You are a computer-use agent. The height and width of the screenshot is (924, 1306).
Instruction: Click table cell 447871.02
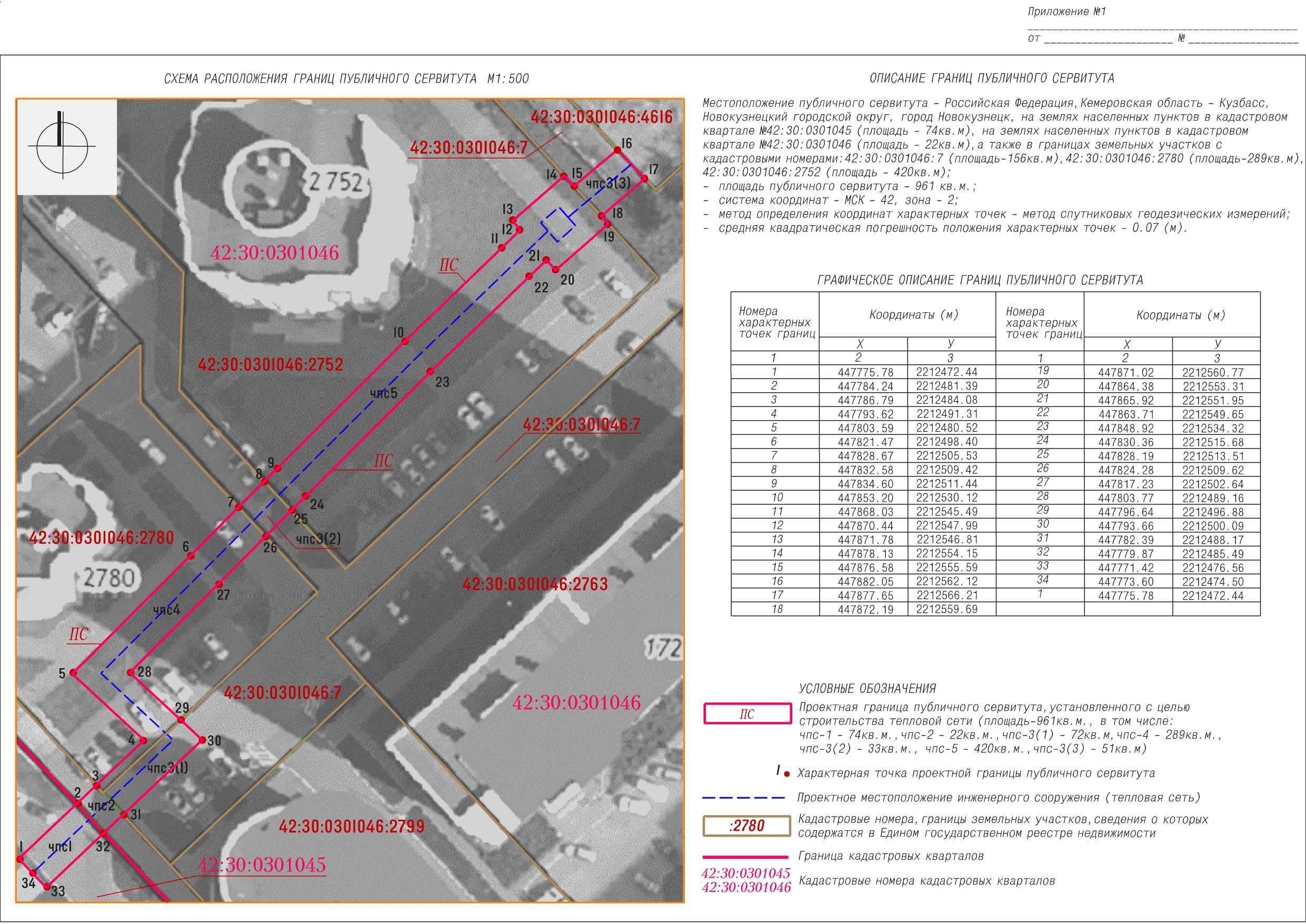tap(1125, 373)
